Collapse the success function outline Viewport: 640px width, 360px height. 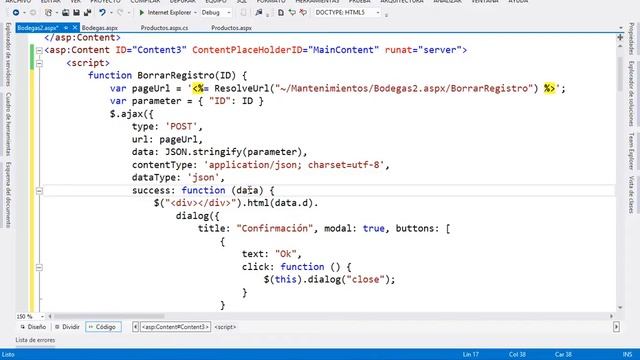tap(39, 191)
